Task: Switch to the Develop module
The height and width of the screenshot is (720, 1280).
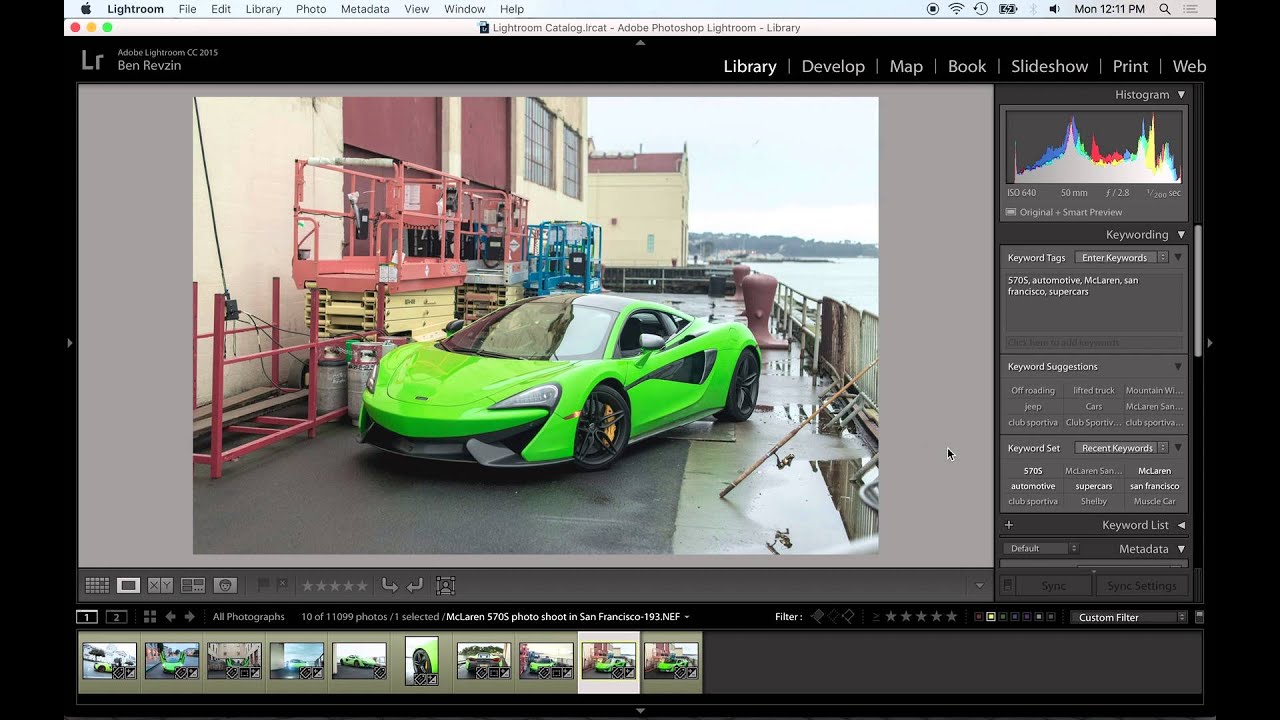Action: tap(833, 66)
